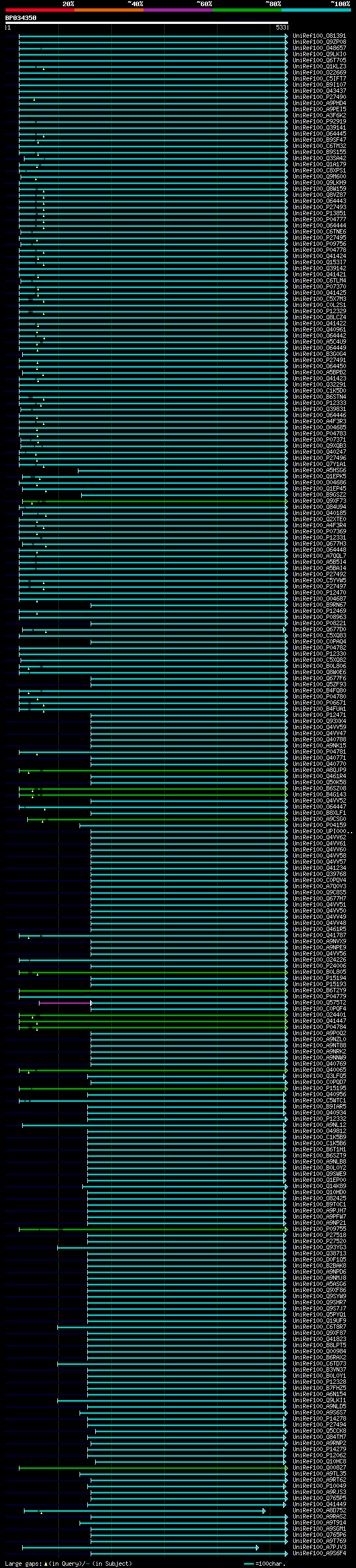
Task: Click the UniRef100_B9SF47 label
Action: click(x=319, y=140)
